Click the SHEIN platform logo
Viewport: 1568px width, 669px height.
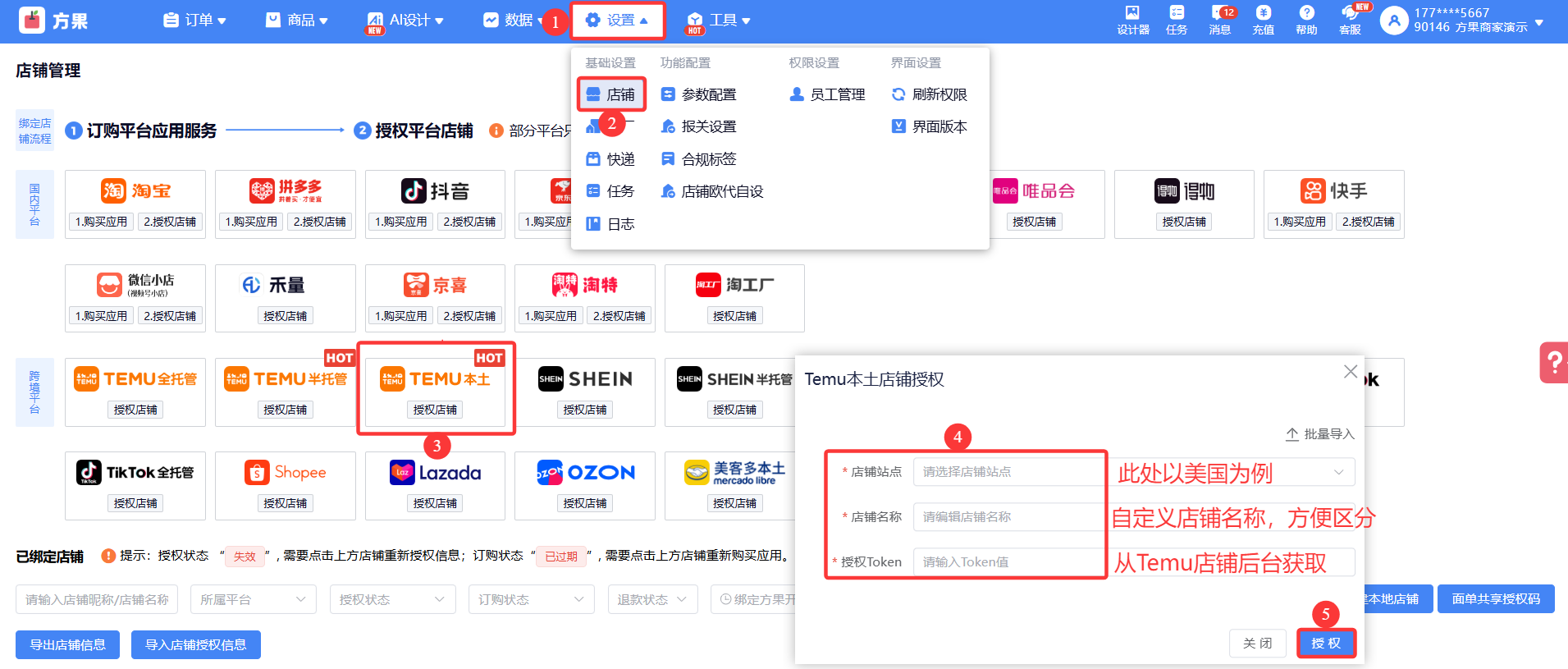click(585, 378)
